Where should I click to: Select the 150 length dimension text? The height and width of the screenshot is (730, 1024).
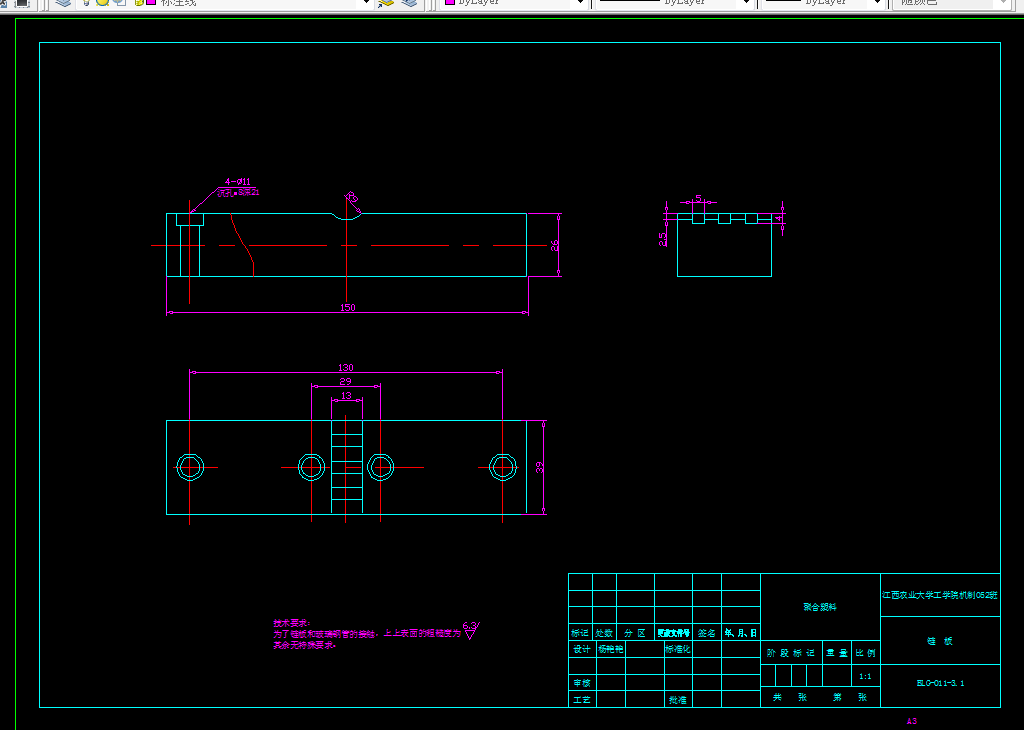pos(347,308)
